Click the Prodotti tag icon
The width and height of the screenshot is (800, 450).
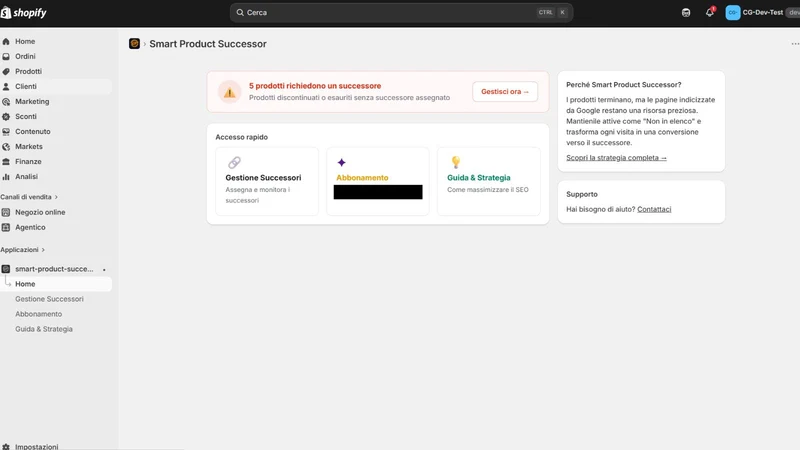point(6,71)
